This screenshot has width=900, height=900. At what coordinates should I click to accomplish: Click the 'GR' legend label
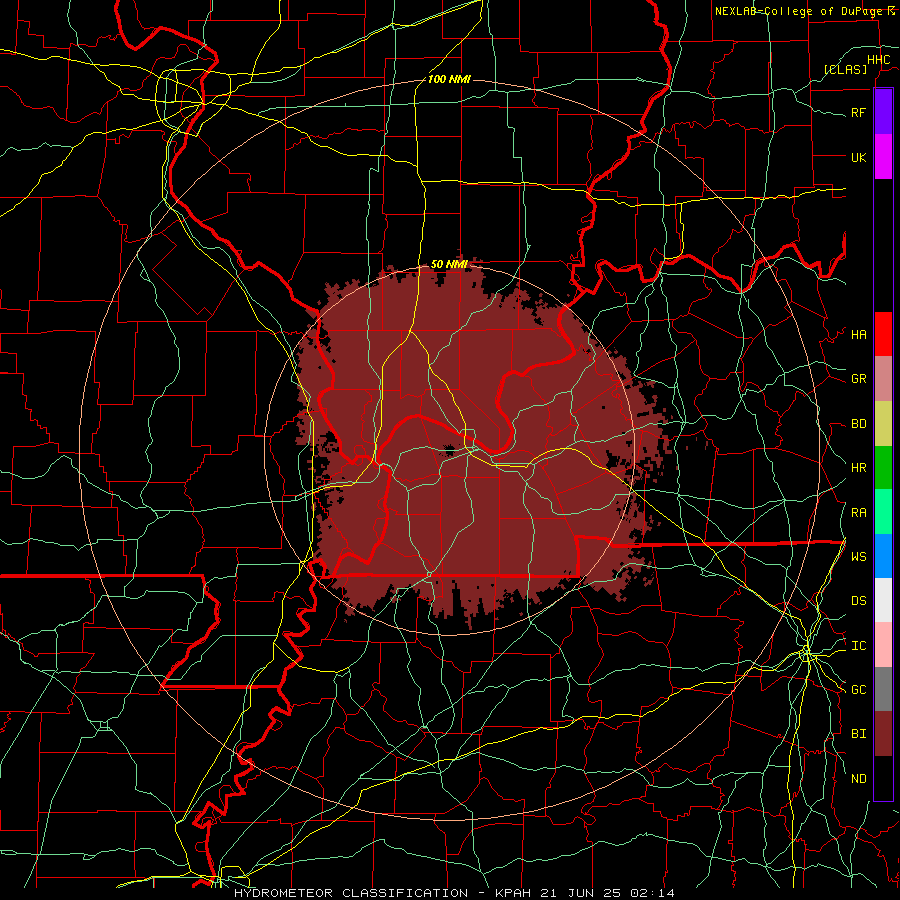[x=859, y=379]
